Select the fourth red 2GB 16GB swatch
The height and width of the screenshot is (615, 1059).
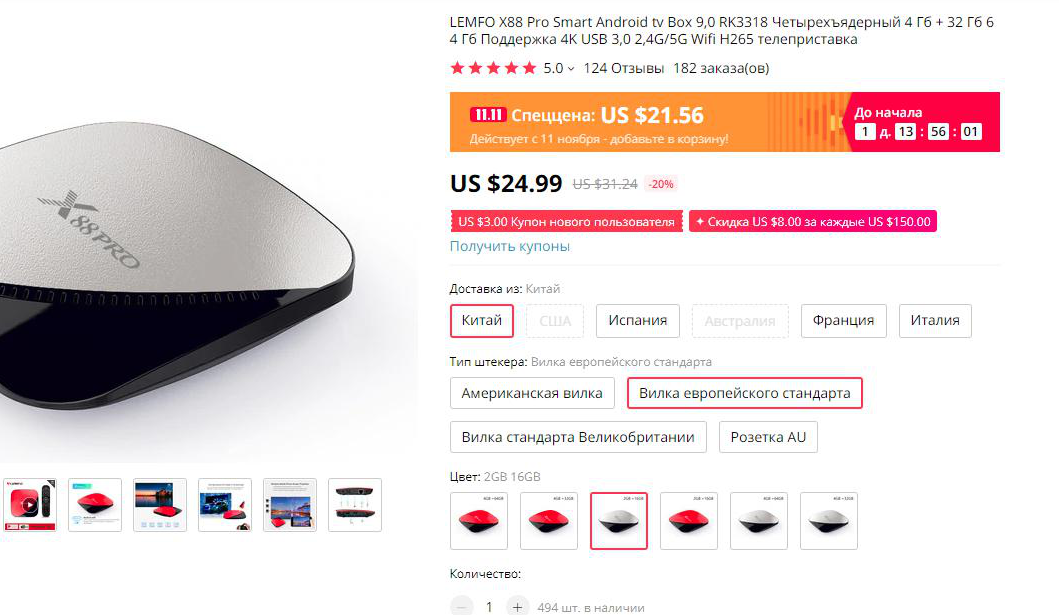[689, 520]
